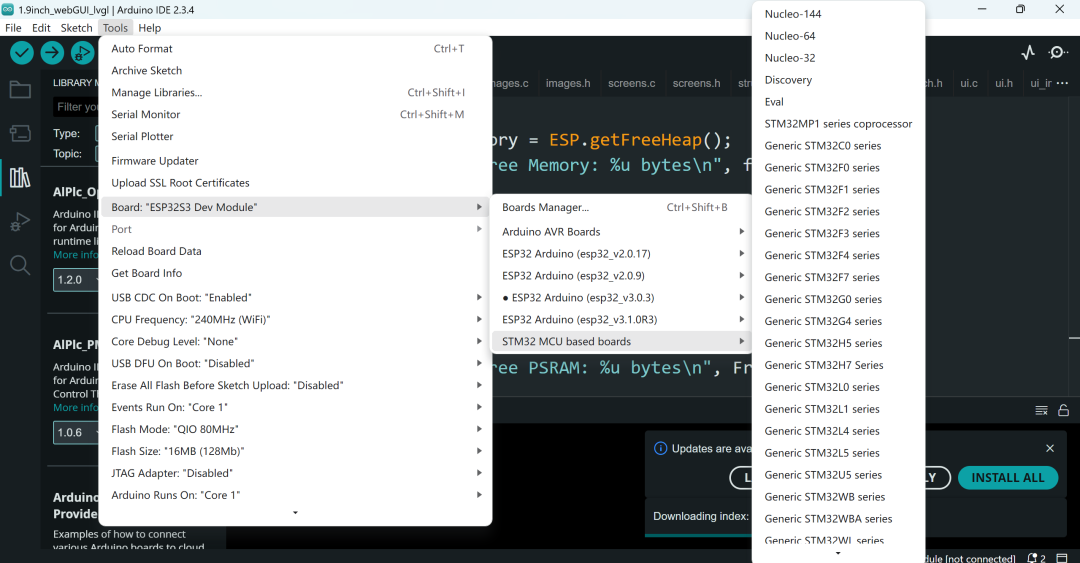Select ESP32 Arduino esp32_v3.1.0R3 package
Viewport: 1080px width, 563px height.
point(622,320)
